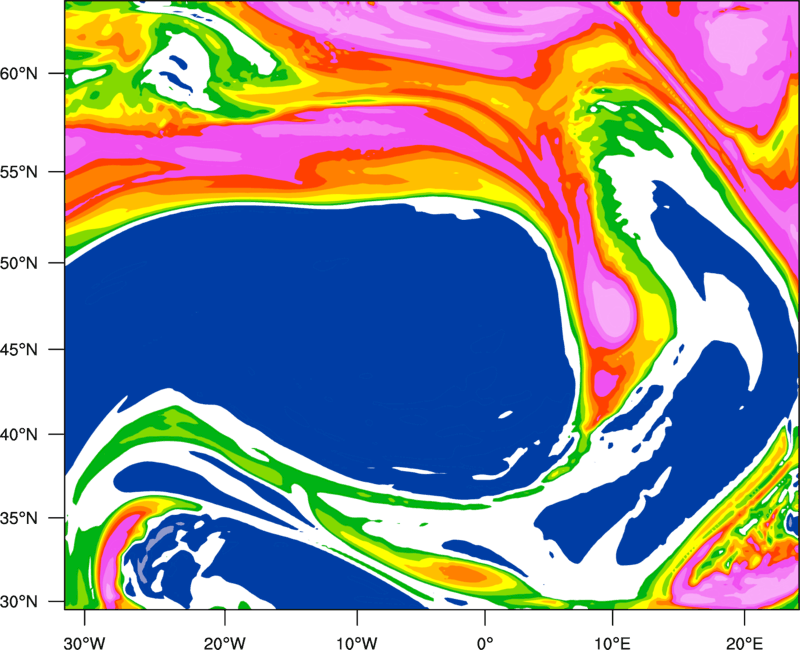Click the 55°N latitude label
This screenshot has width=800, height=650.
[x=19, y=172]
